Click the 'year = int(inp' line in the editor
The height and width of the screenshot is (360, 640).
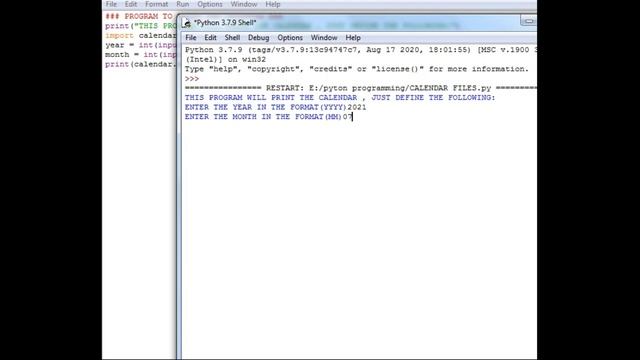[x=140, y=45]
